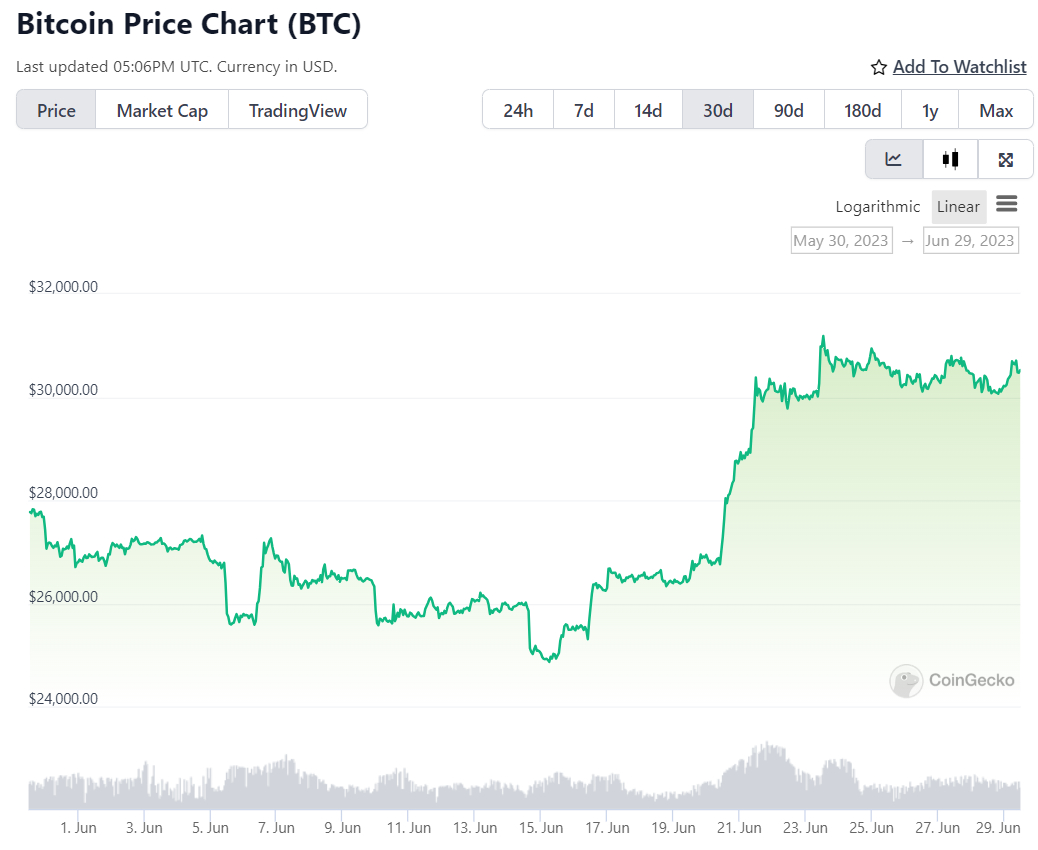1038x850 pixels.
Task: Switch to the Market Cap tab
Action: (162, 110)
